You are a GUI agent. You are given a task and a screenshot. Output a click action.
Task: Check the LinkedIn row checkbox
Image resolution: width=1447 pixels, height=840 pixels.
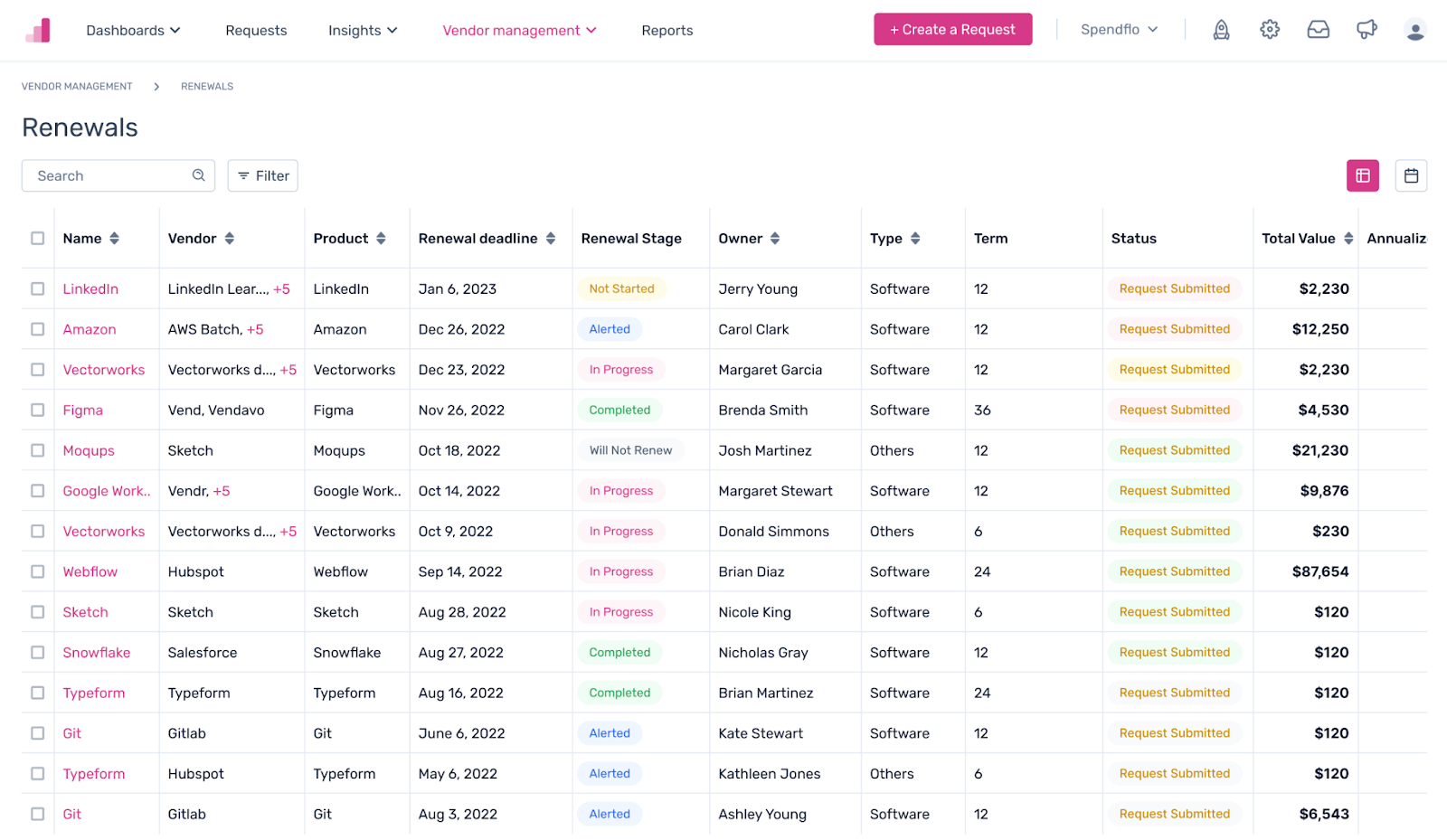pyautogui.click(x=37, y=288)
